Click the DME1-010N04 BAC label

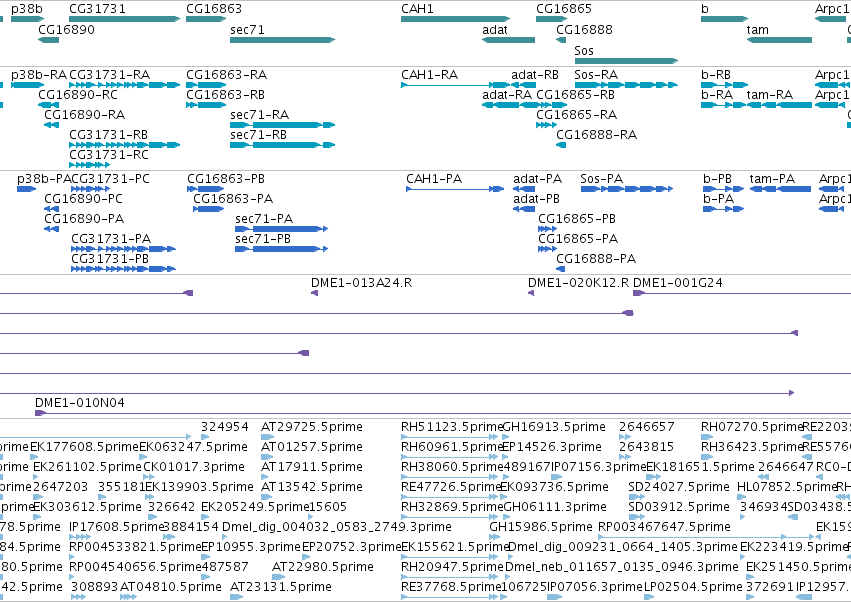click(x=80, y=403)
